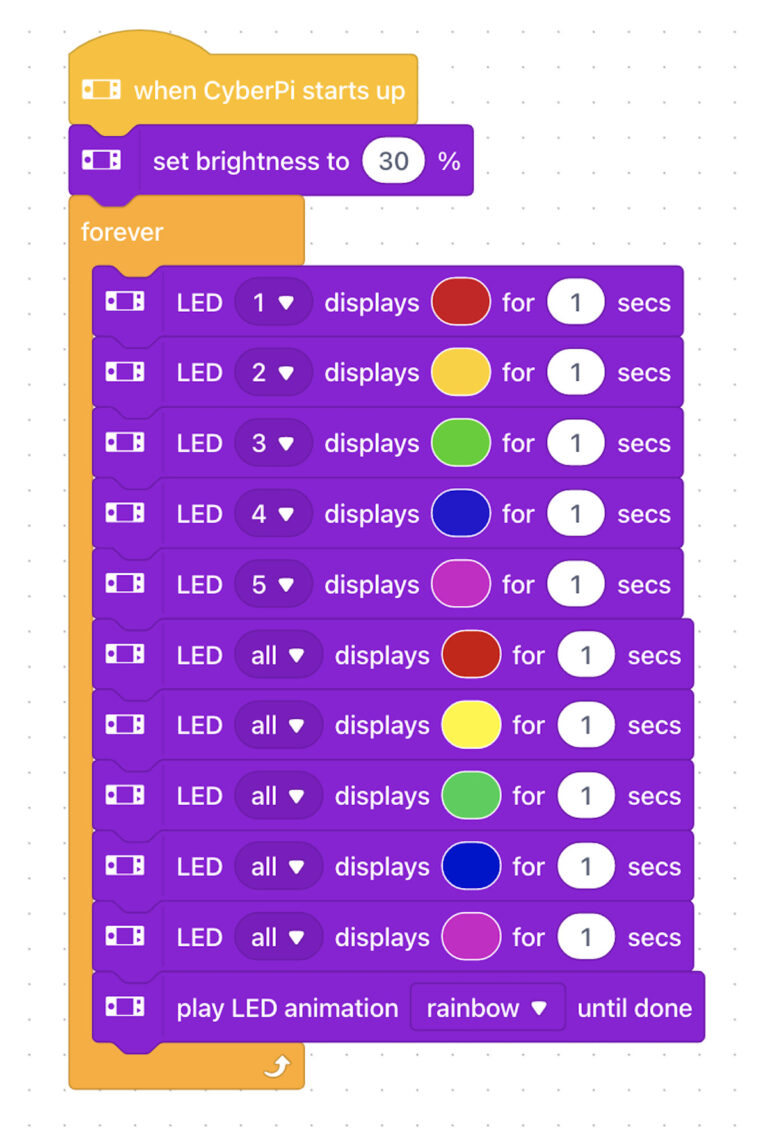Viewport: 768px width, 1128px height.
Task: Select the "forever" loop block label
Action: (122, 232)
